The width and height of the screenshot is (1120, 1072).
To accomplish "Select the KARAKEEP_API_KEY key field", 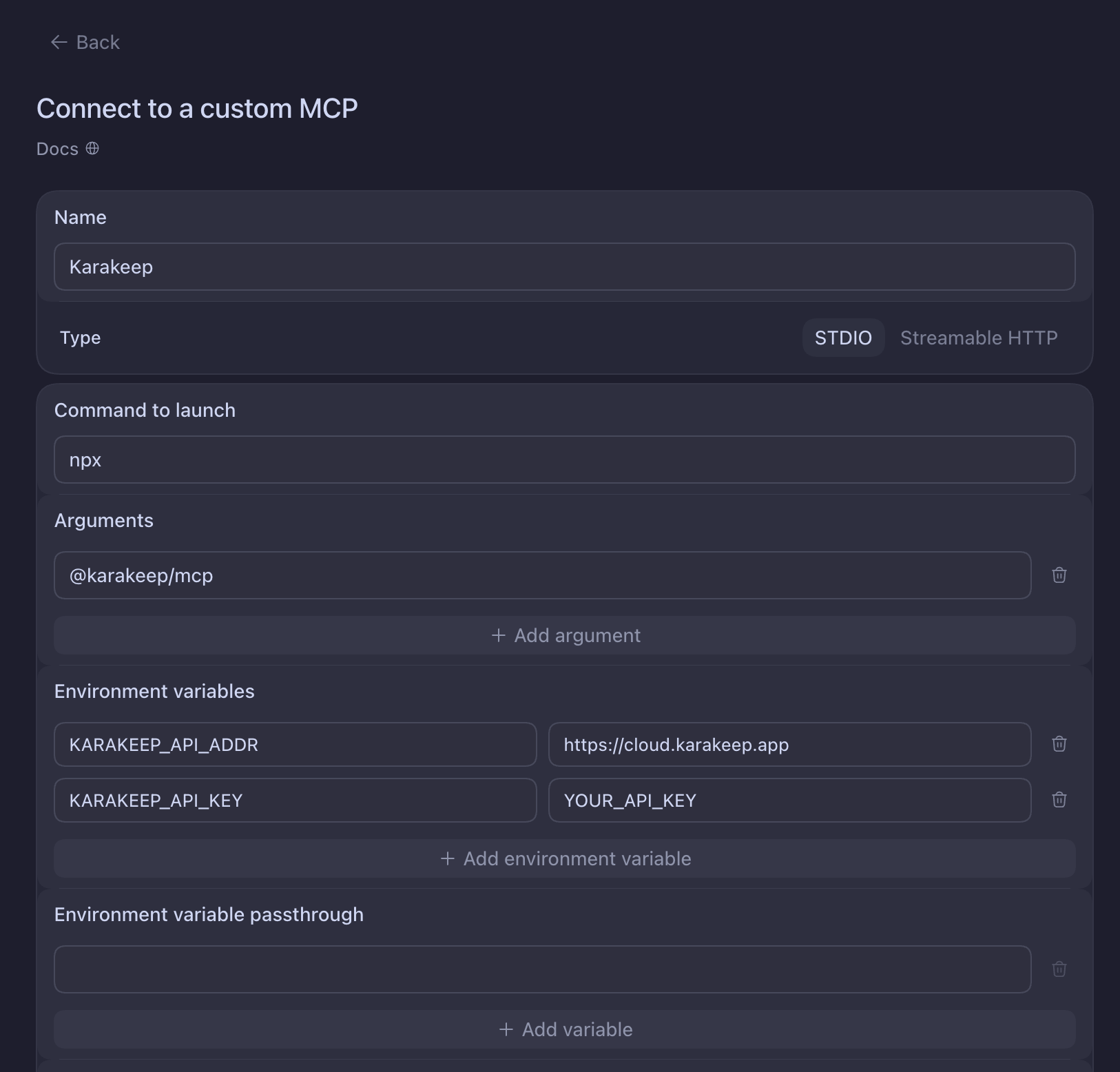I will click(x=295, y=800).
